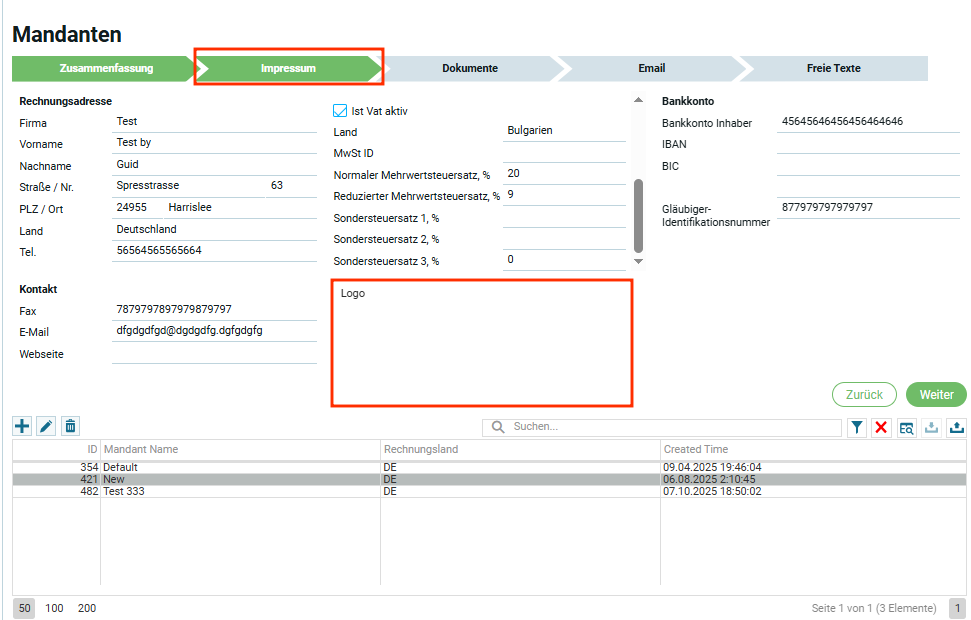Open the Land dropdown showing Bulgarien

pyautogui.click(x=564, y=131)
